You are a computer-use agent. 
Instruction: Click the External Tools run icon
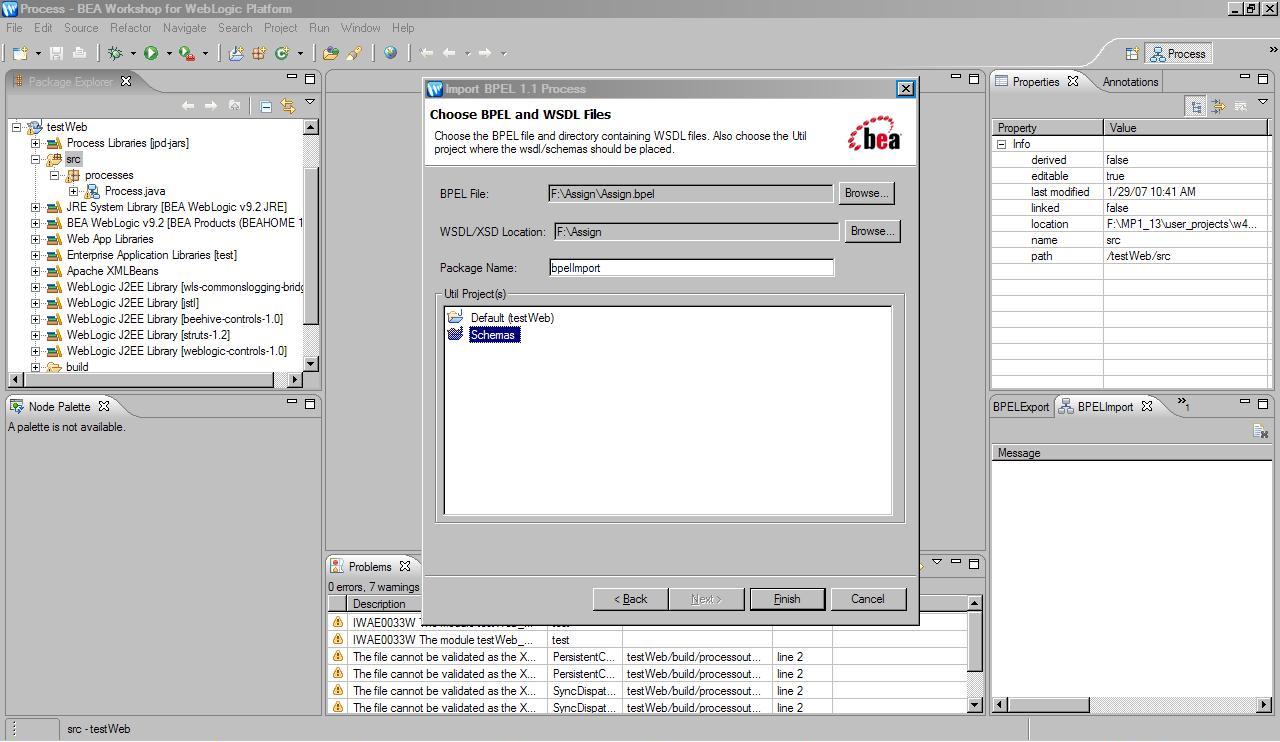187,53
